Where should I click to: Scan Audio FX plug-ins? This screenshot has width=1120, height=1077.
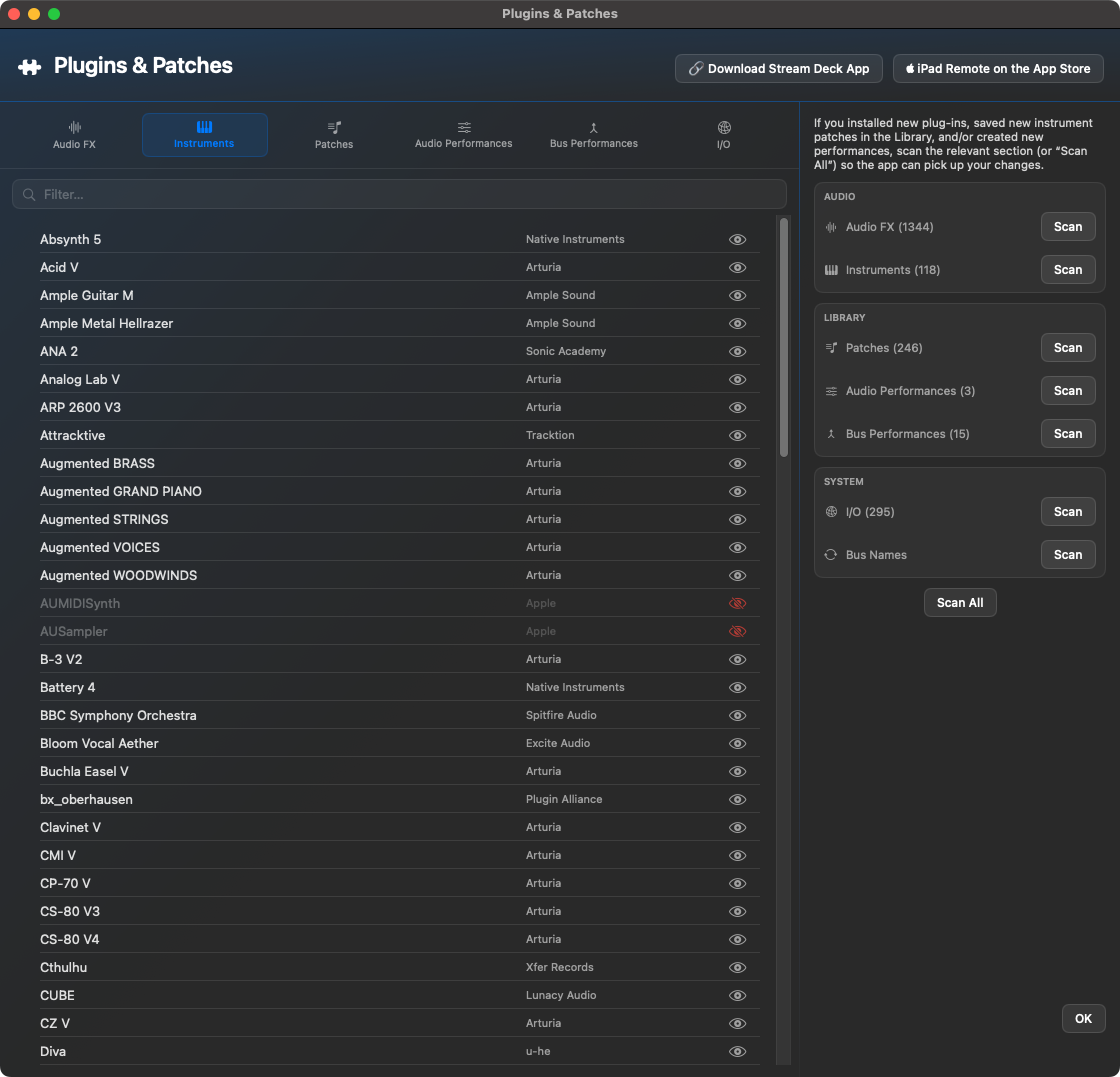(x=1068, y=227)
